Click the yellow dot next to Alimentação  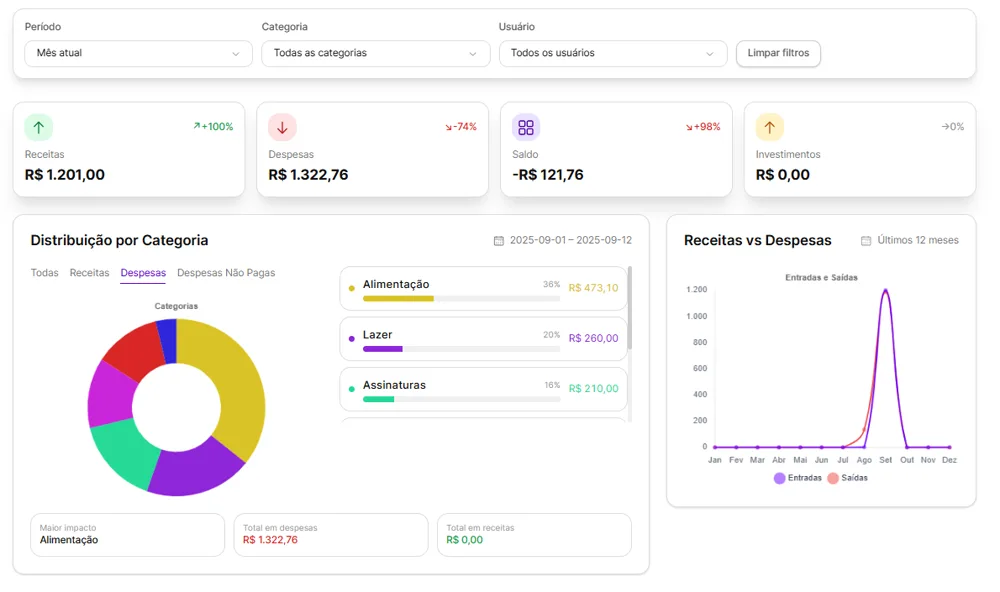coord(351,288)
